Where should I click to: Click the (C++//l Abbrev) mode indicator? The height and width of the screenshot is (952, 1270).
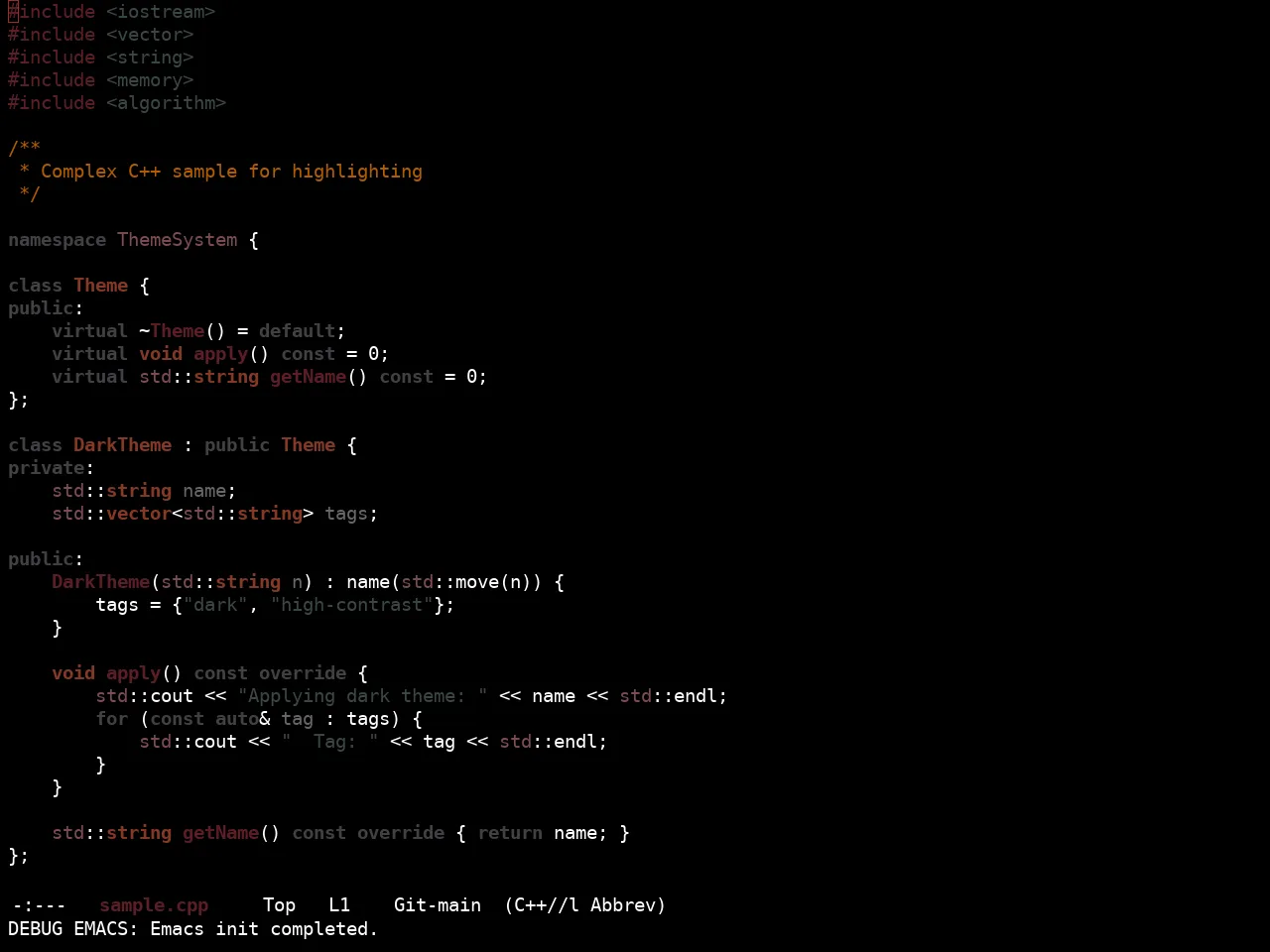point(585,905)
